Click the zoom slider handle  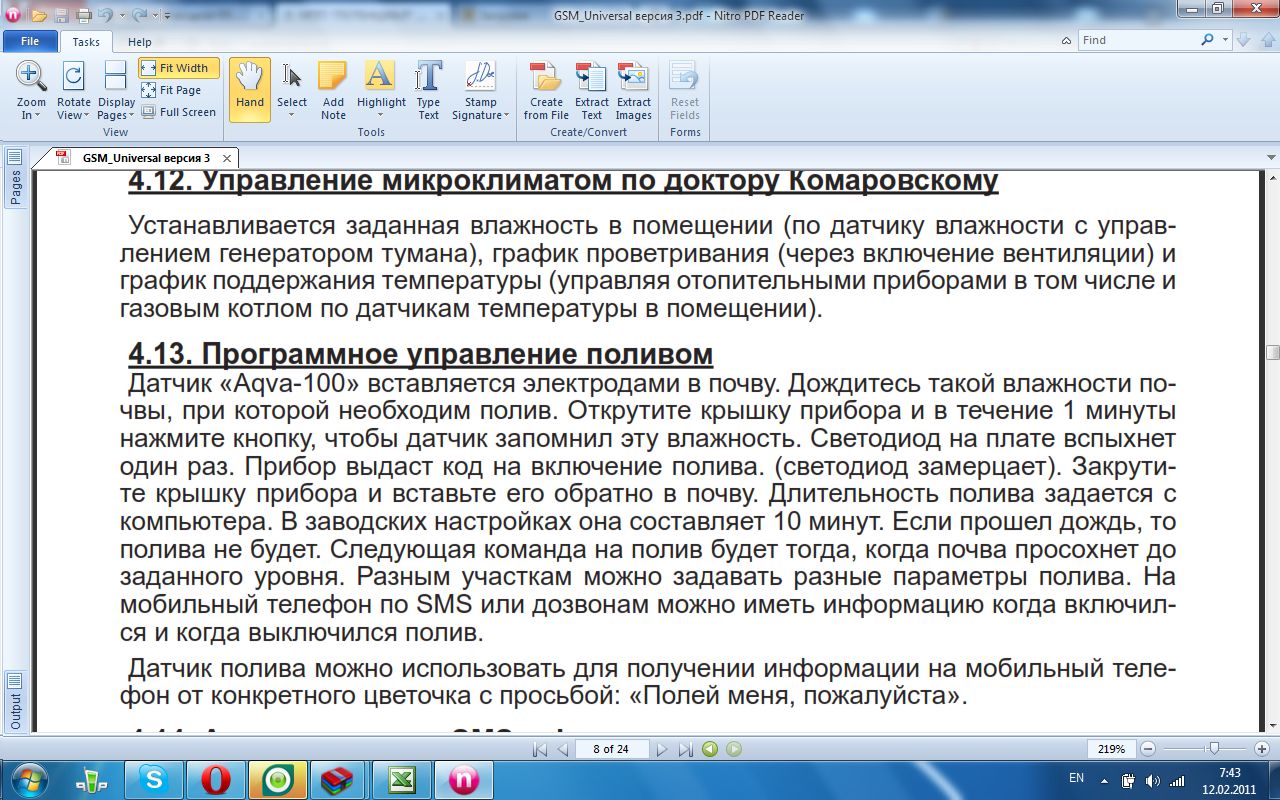[x=1213, y=748]
